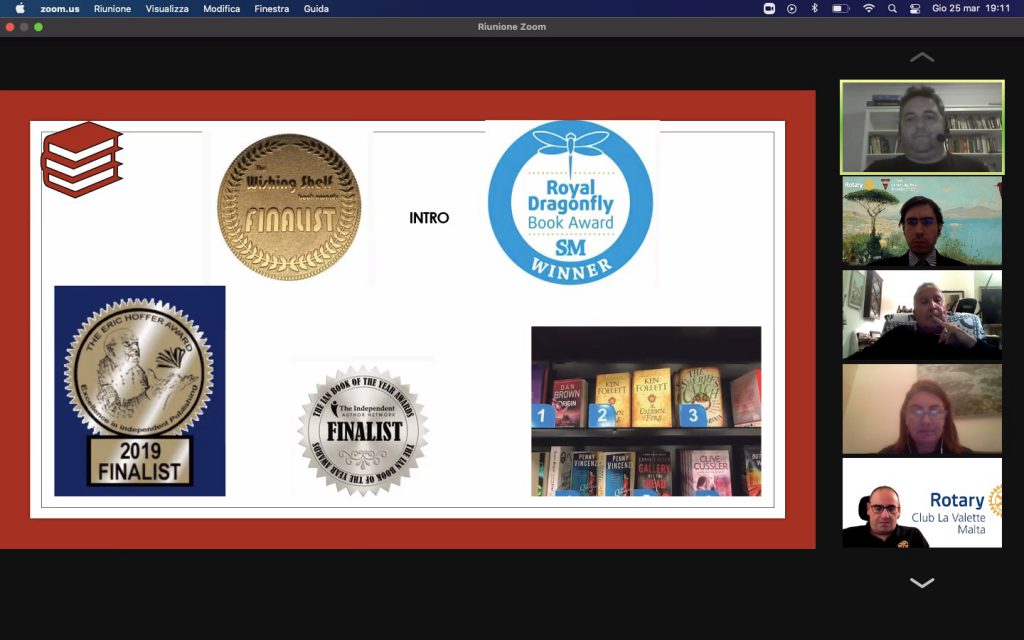The width and height of the screenshot is (1024, 640).
Task: Open the Apple menu
Action: click(x=20, y=8)
